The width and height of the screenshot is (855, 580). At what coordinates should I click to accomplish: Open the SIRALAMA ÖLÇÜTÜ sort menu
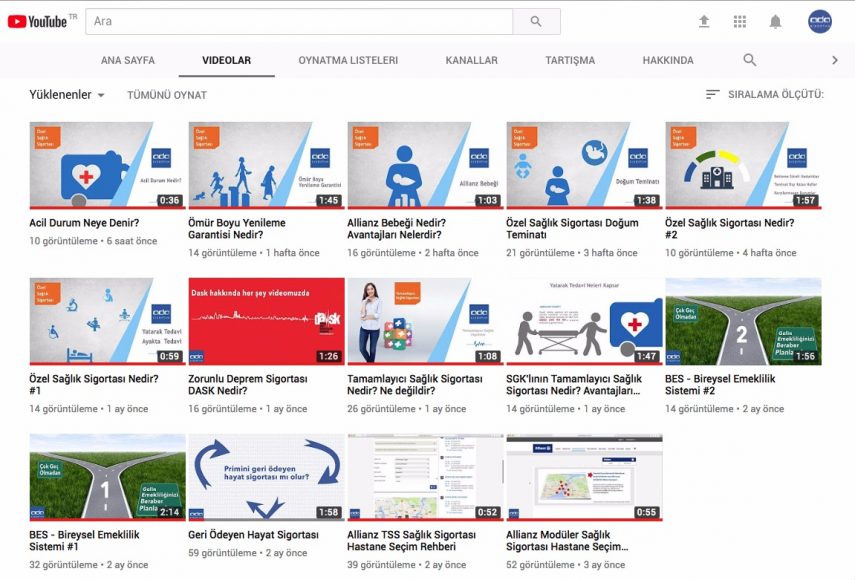pyautogui.click(x=775, y=95)
